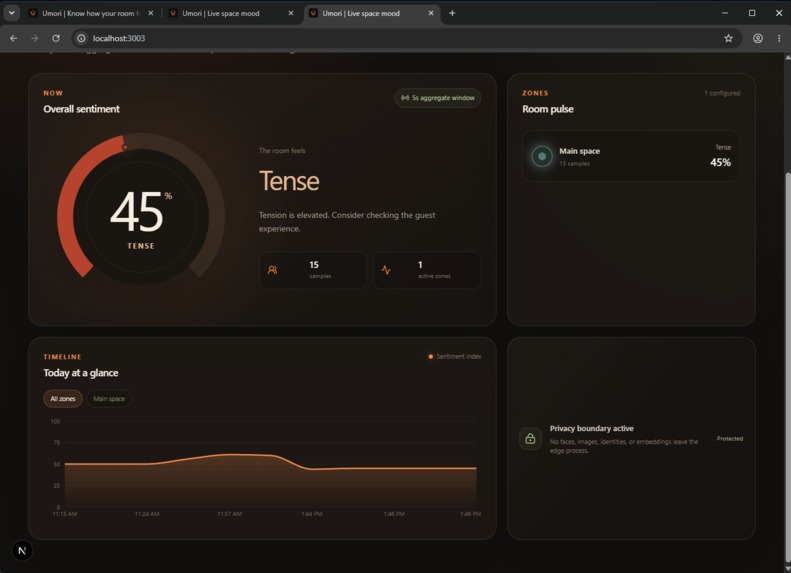
Task: Click the 'Sentiment index' legend item
Action: click(x=455, y=357)
